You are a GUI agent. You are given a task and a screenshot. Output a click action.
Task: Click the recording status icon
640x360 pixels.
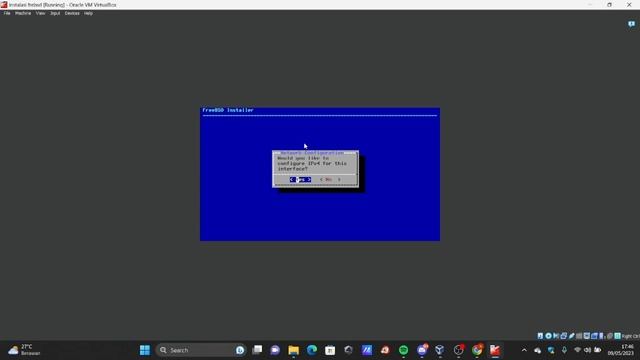[594, 336]
